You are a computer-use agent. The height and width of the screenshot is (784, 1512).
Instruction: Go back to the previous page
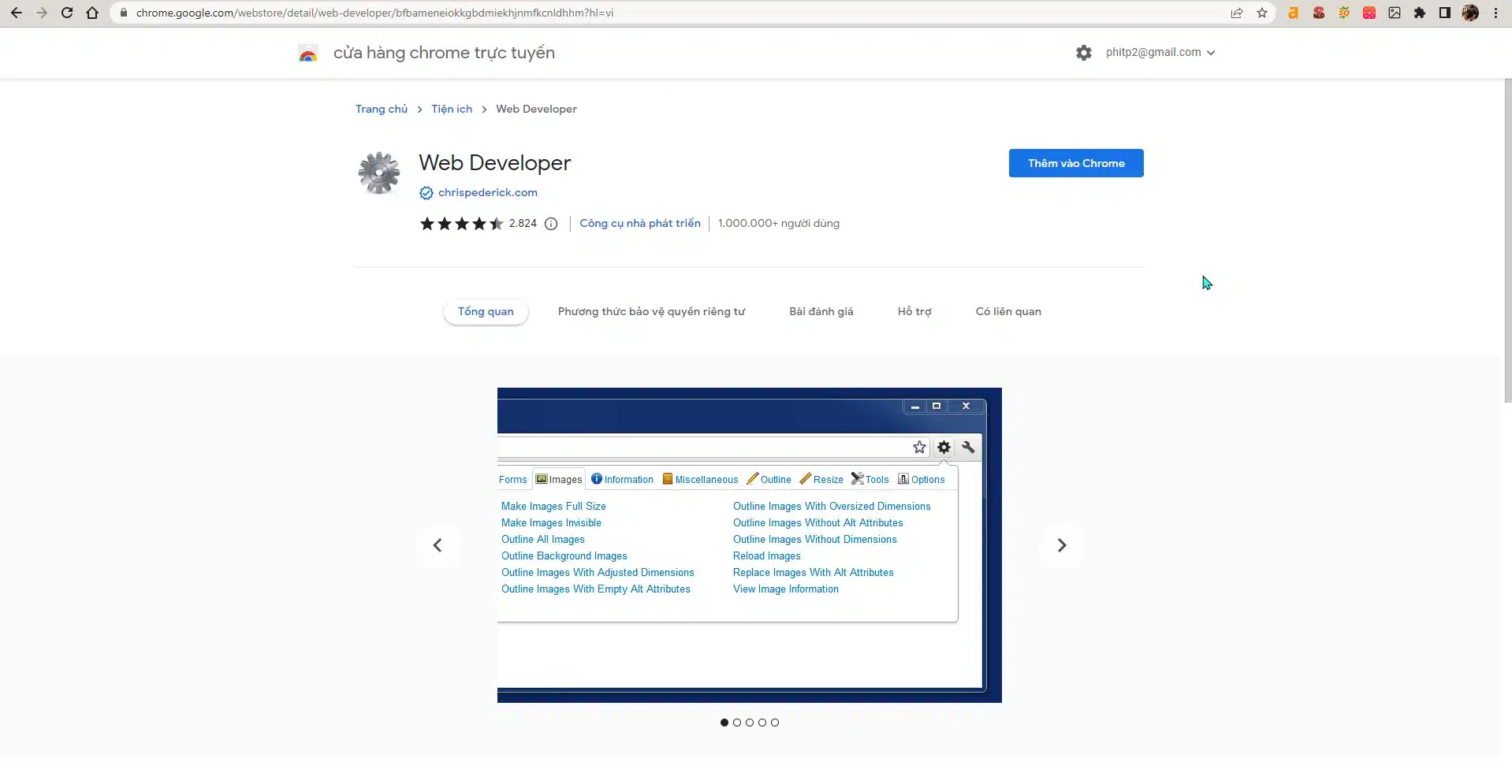click(17, 13)
